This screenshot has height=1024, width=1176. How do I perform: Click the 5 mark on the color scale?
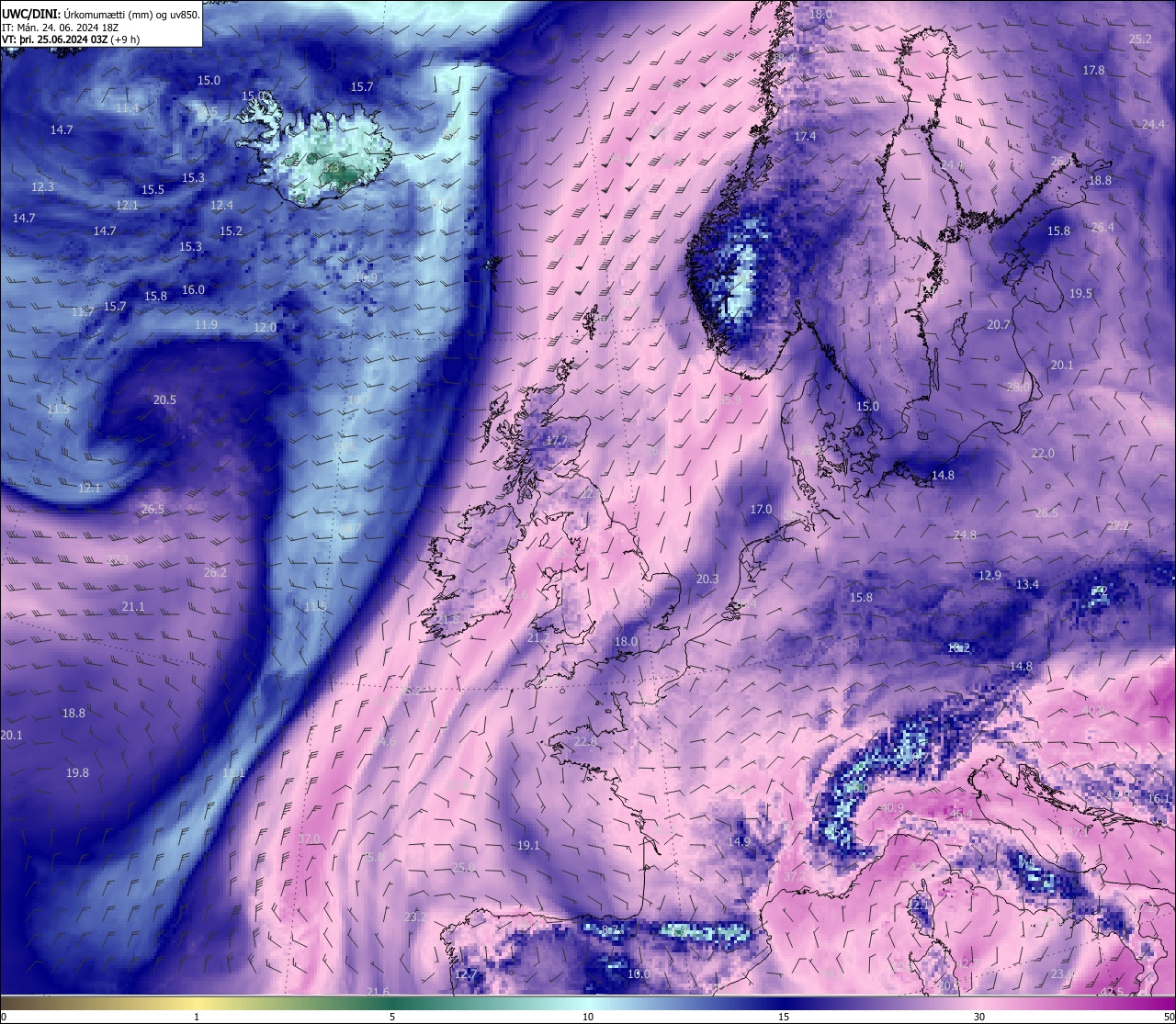392,1017
